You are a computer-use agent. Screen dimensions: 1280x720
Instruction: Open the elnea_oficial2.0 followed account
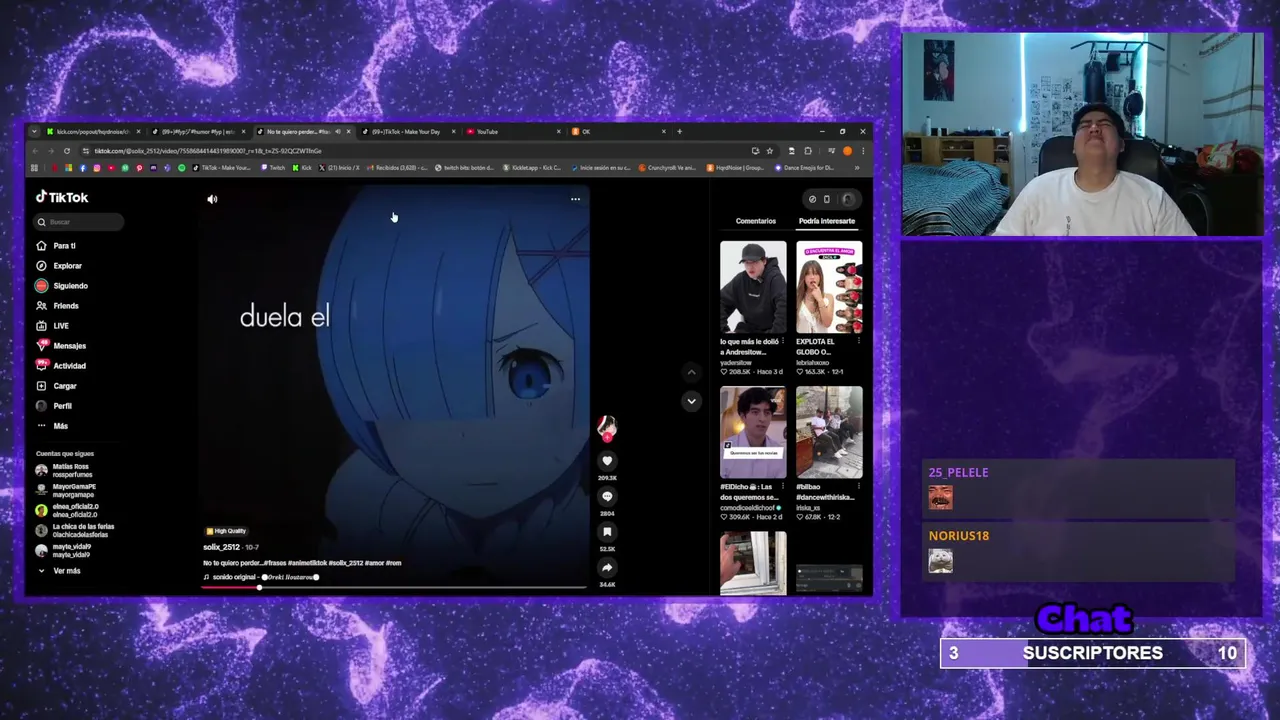tap(68, 510)
